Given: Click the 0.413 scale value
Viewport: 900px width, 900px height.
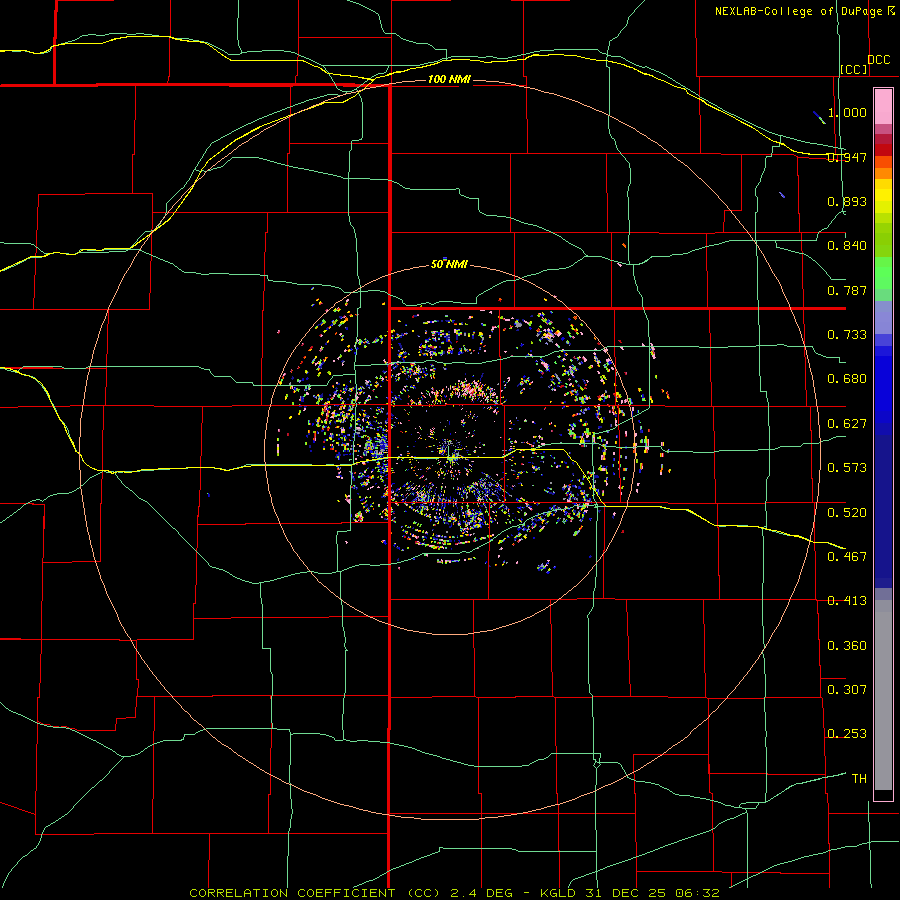Looking at the screenshot, I should pyautogui.click(x=847, y=601).
